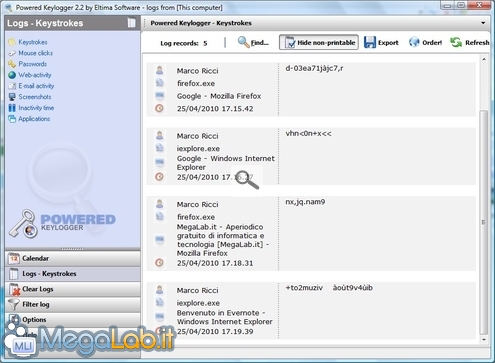Click the Applications windows icon
The width and height of the screenshot is (495, 363).
pos(12,119)
